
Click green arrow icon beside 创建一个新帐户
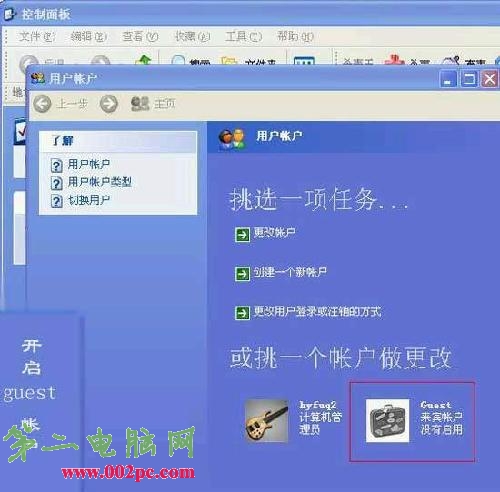(242, 274)
